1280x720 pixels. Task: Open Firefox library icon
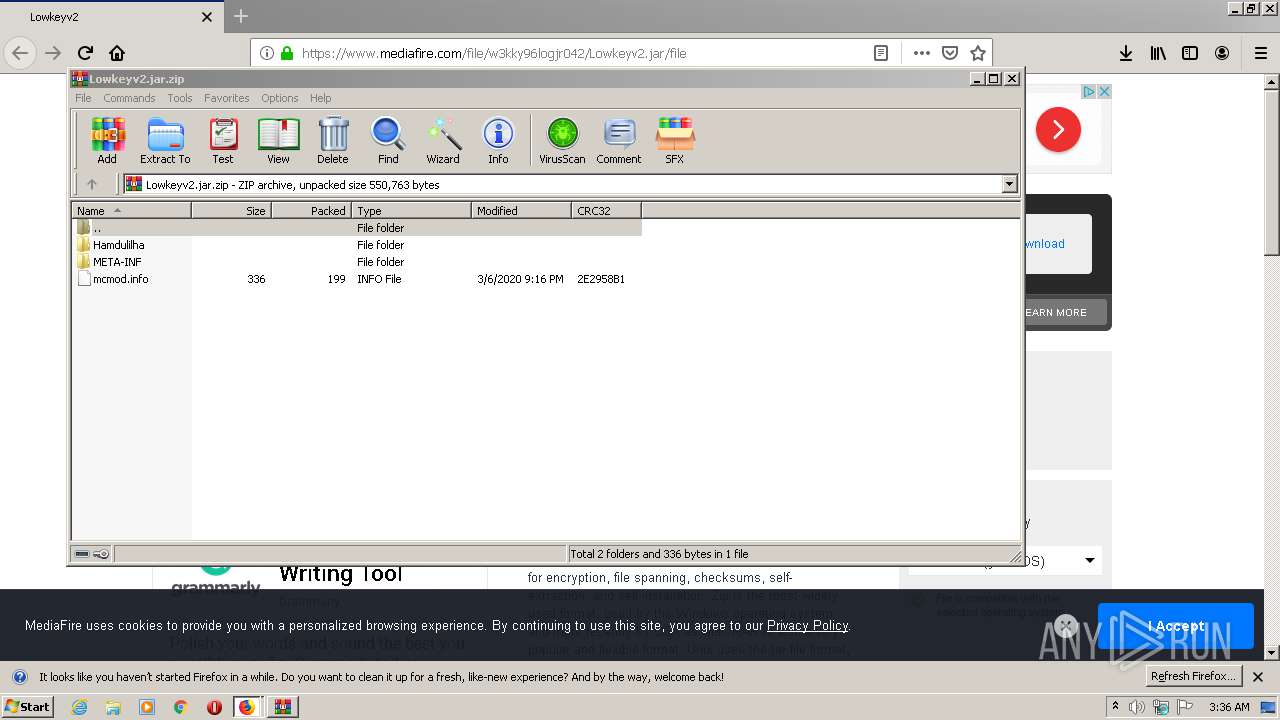1158,53
